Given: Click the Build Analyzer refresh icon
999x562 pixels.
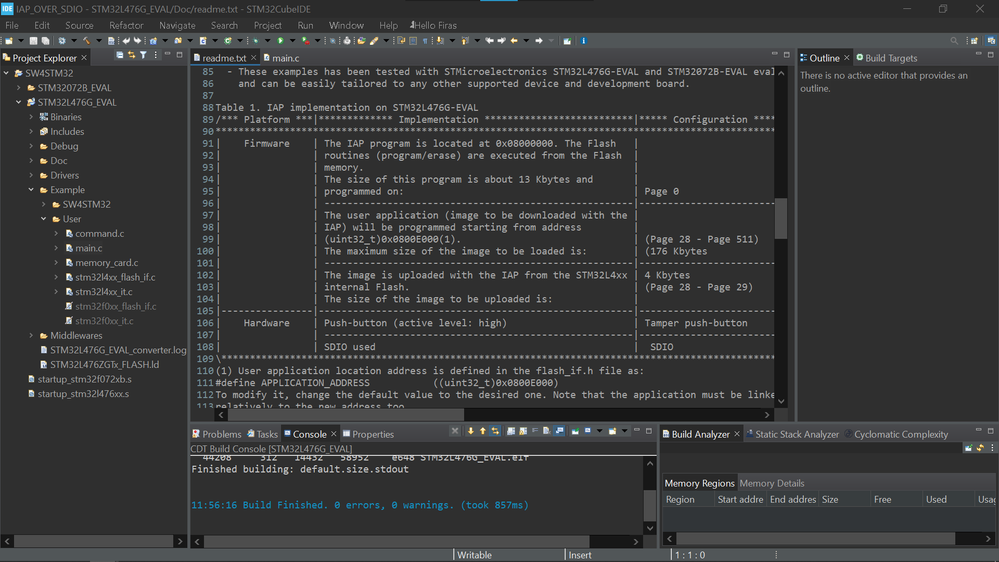Looking at the screenshot, I should click(981, 448).
